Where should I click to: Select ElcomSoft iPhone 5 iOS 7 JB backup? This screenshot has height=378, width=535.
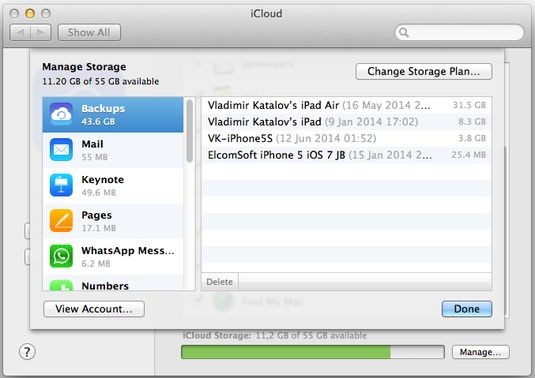346,155
